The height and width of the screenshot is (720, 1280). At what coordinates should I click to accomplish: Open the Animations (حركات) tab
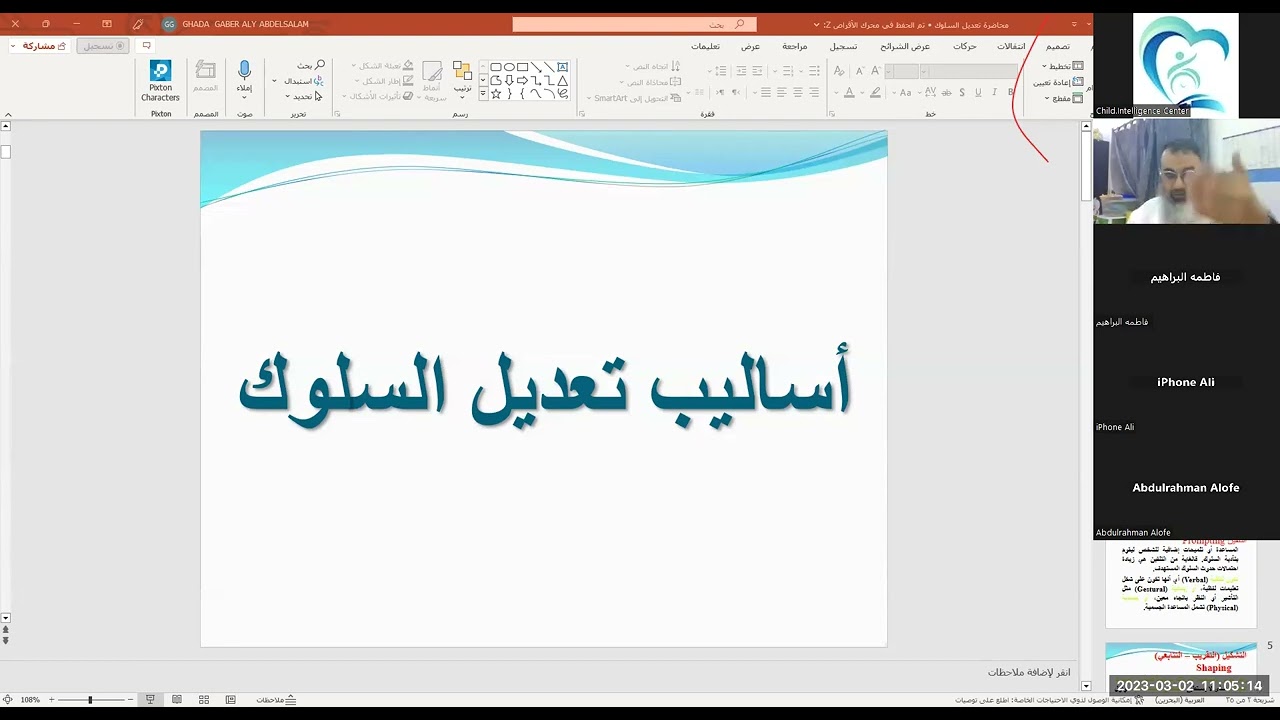click(x=965, y=46)
